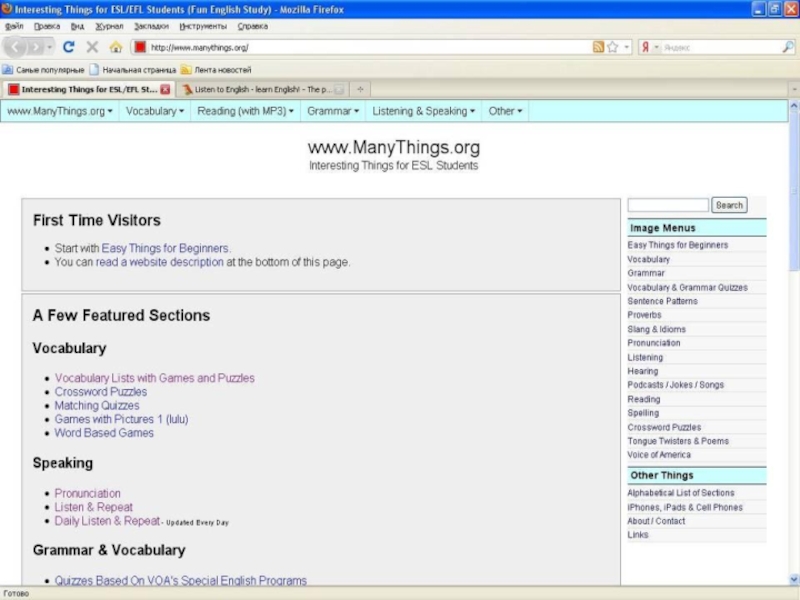The width and height of the screenshot is (800, 600).
Task: Open sidebar Voice of America link
Action: pos(659,455)
